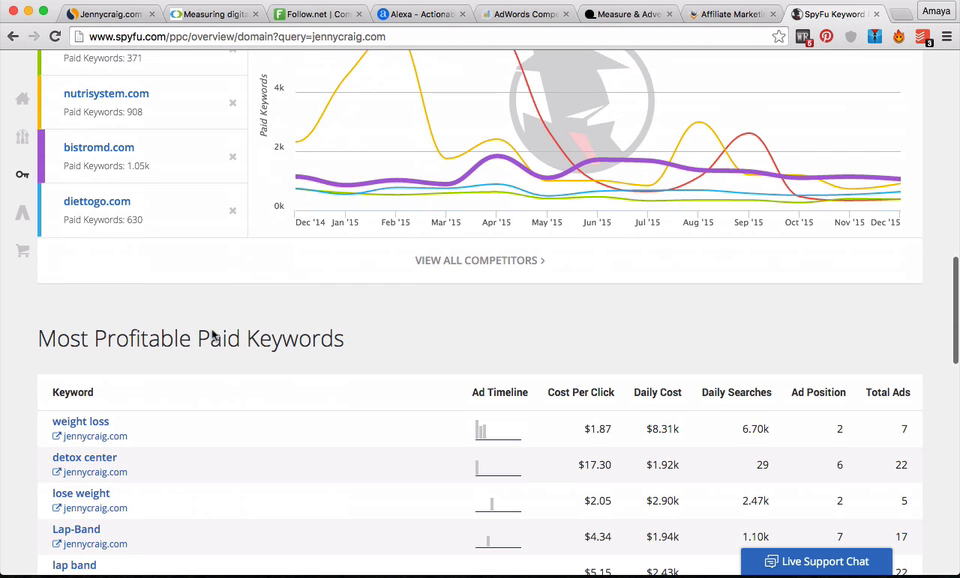Open the weight loss keyword link

click(x=80, y=421)
